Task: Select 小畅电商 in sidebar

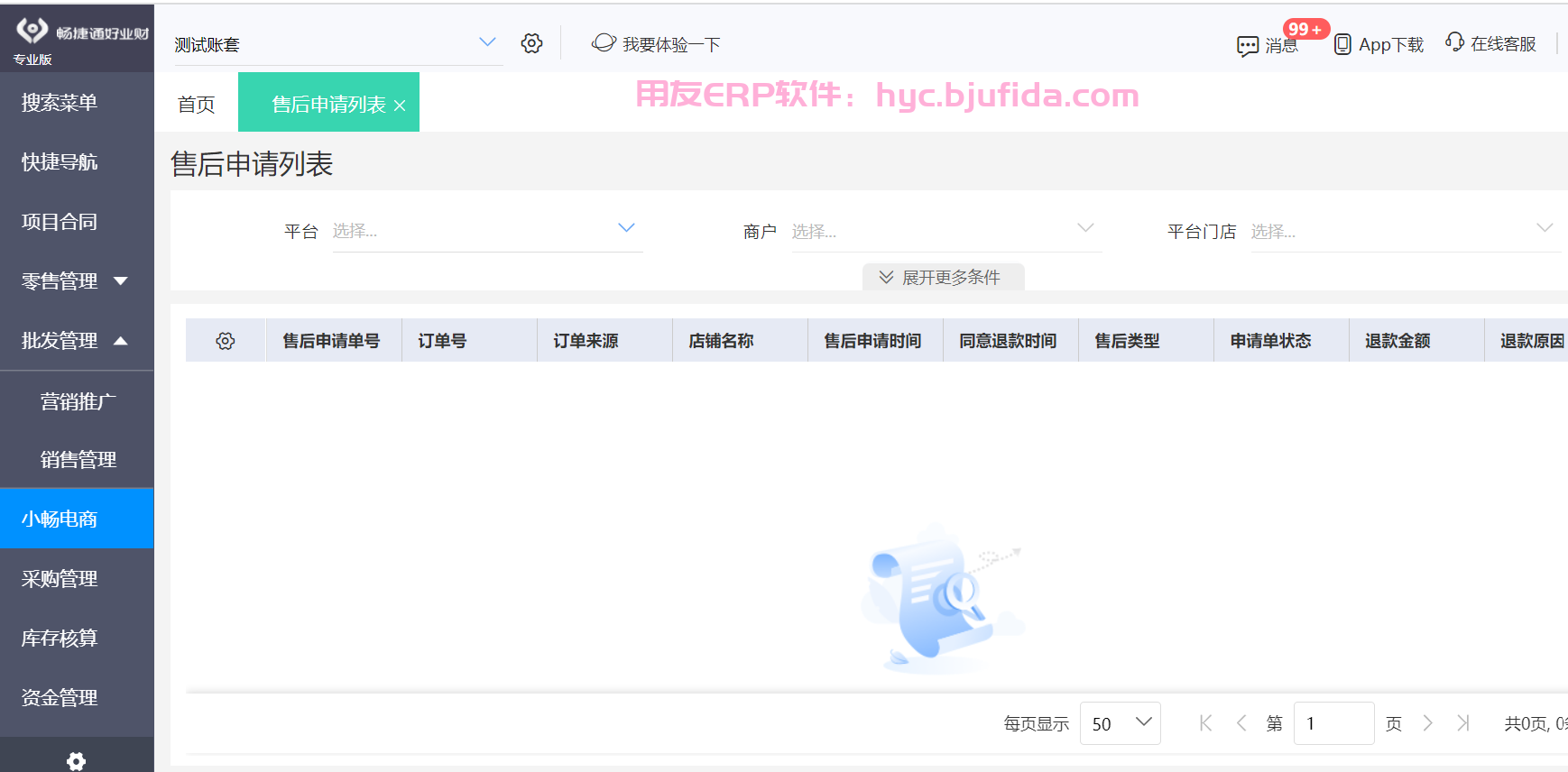Action: tap(77, 519)
